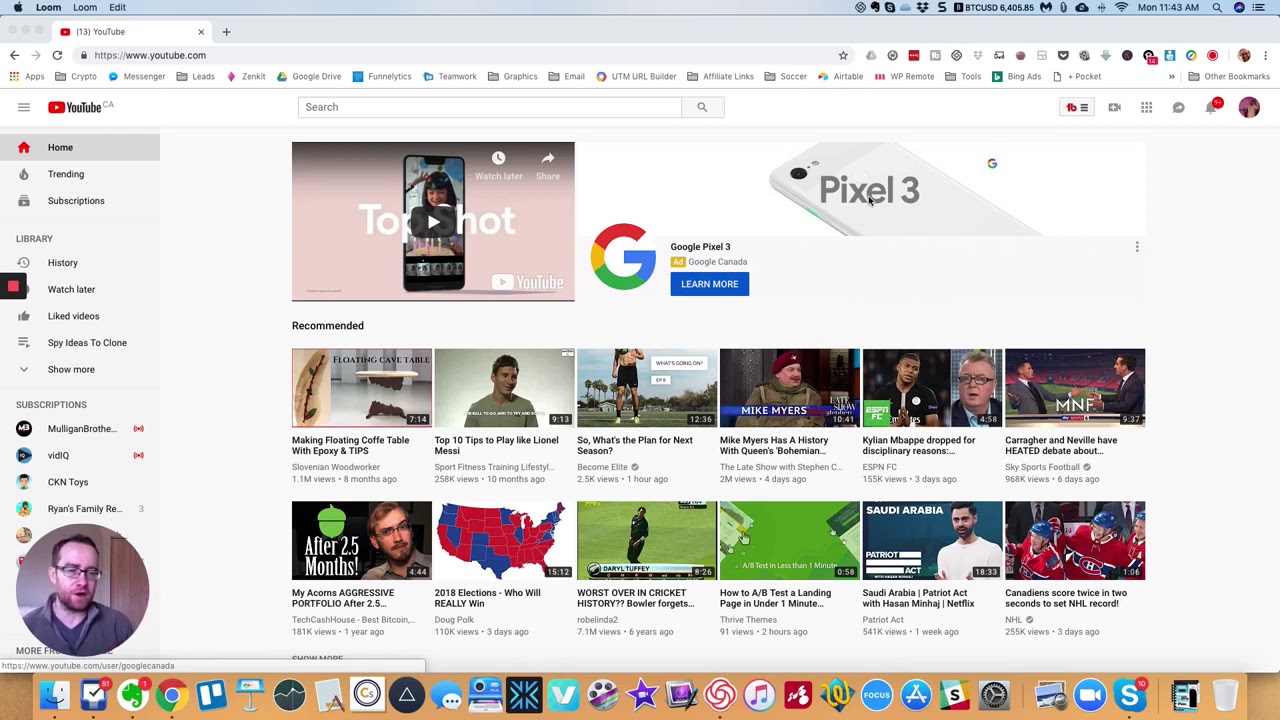This screenshot has width=1280, height=720.
Task: Open the Canadiens NHL record video thumbnail
Action: pos(1075,541)
